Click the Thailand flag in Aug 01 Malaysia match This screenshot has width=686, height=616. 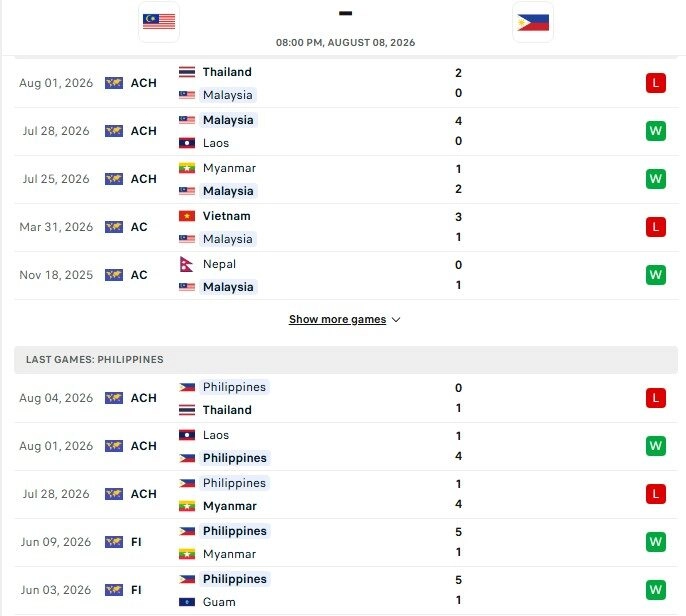(187, 72)
